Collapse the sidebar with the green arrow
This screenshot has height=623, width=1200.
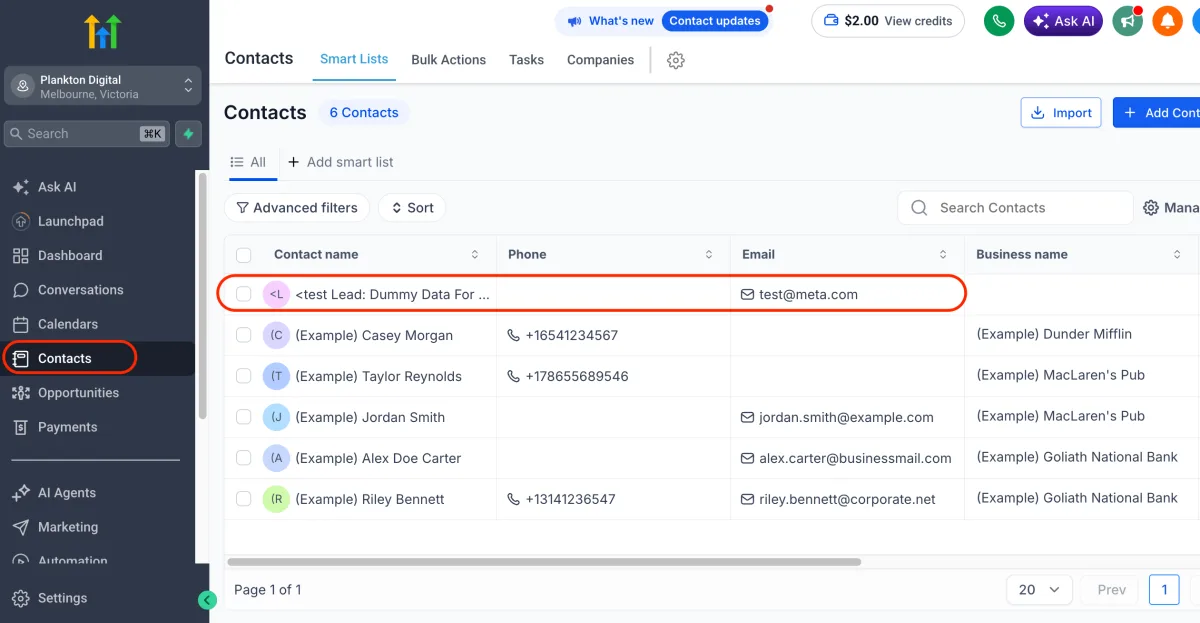tap(207, 600)
